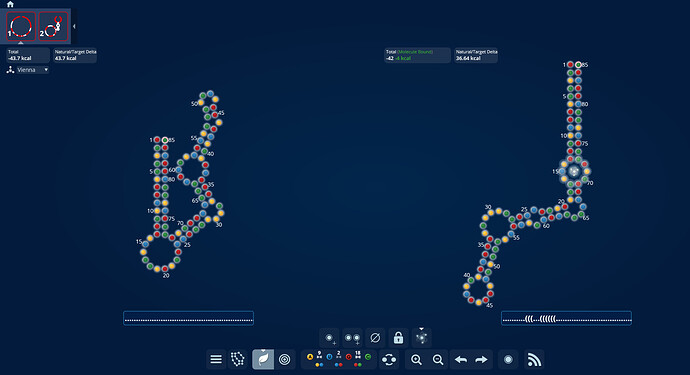Click the left Natural/Target Delta 43.7 kcal box
Screen dimensions: 690x375
pos(75,55)
